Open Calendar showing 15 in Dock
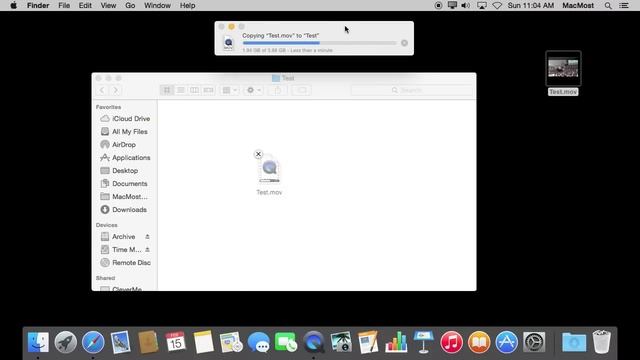 point(176,342)
